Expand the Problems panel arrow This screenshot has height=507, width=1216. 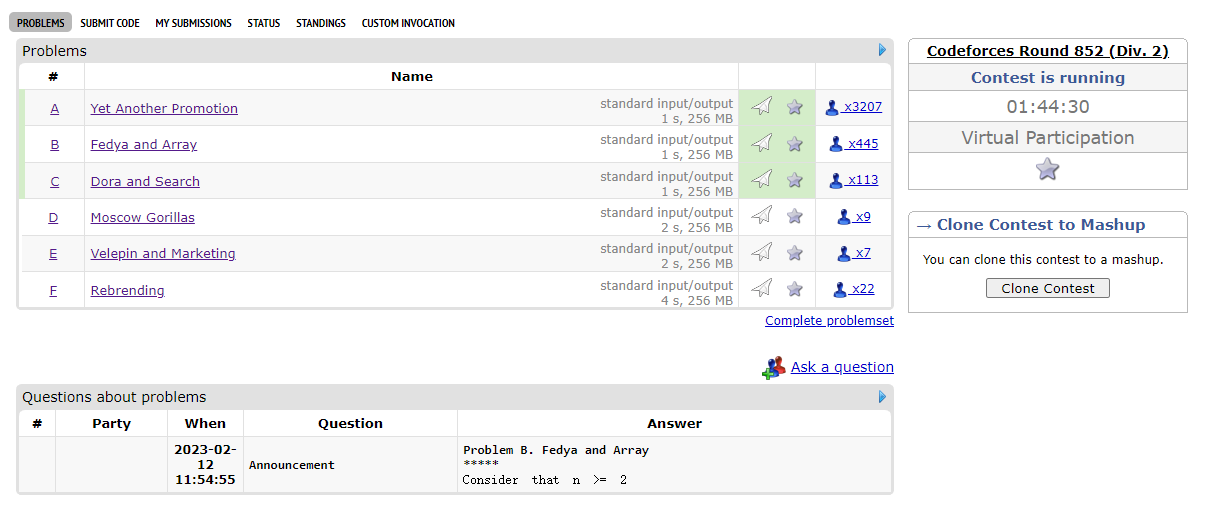click(882, 50)
